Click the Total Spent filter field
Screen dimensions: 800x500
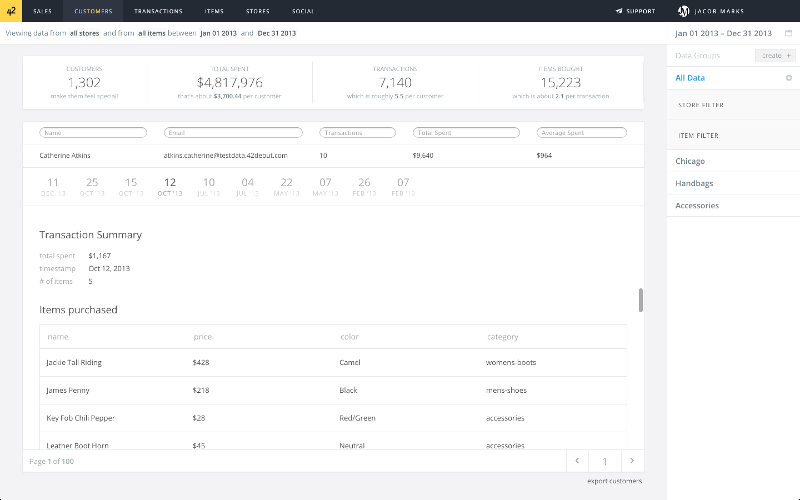click(466, 133)
